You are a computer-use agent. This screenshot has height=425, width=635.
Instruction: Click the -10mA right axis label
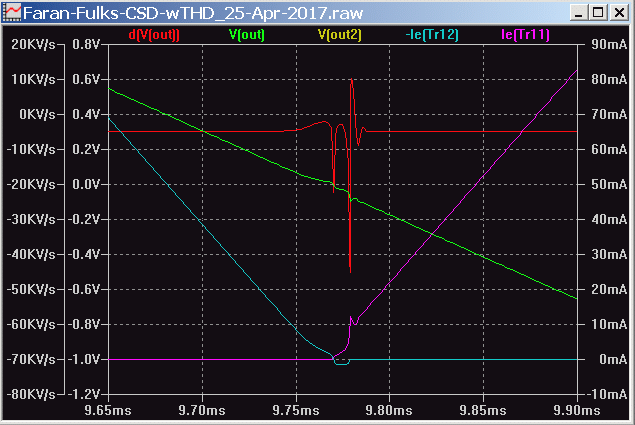coord(605,395)
